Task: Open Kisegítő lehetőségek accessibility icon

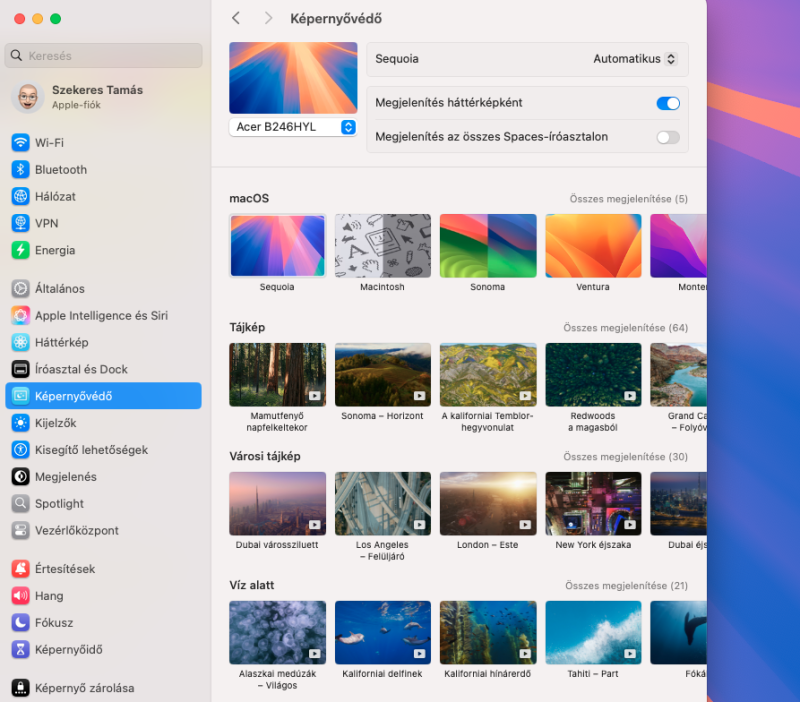Action: [20, 449]
